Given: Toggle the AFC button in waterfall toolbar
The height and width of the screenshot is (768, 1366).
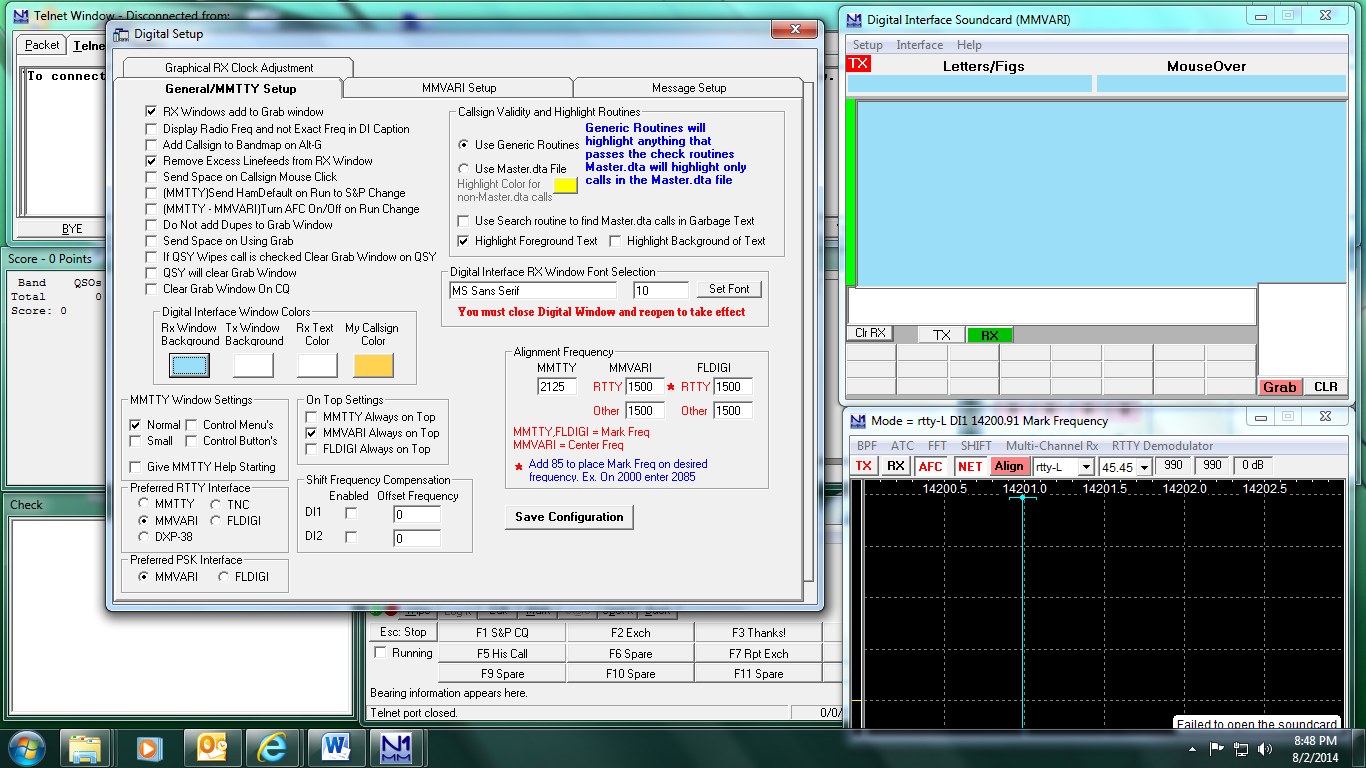Looking at the screenshot, I should [930, 466].
